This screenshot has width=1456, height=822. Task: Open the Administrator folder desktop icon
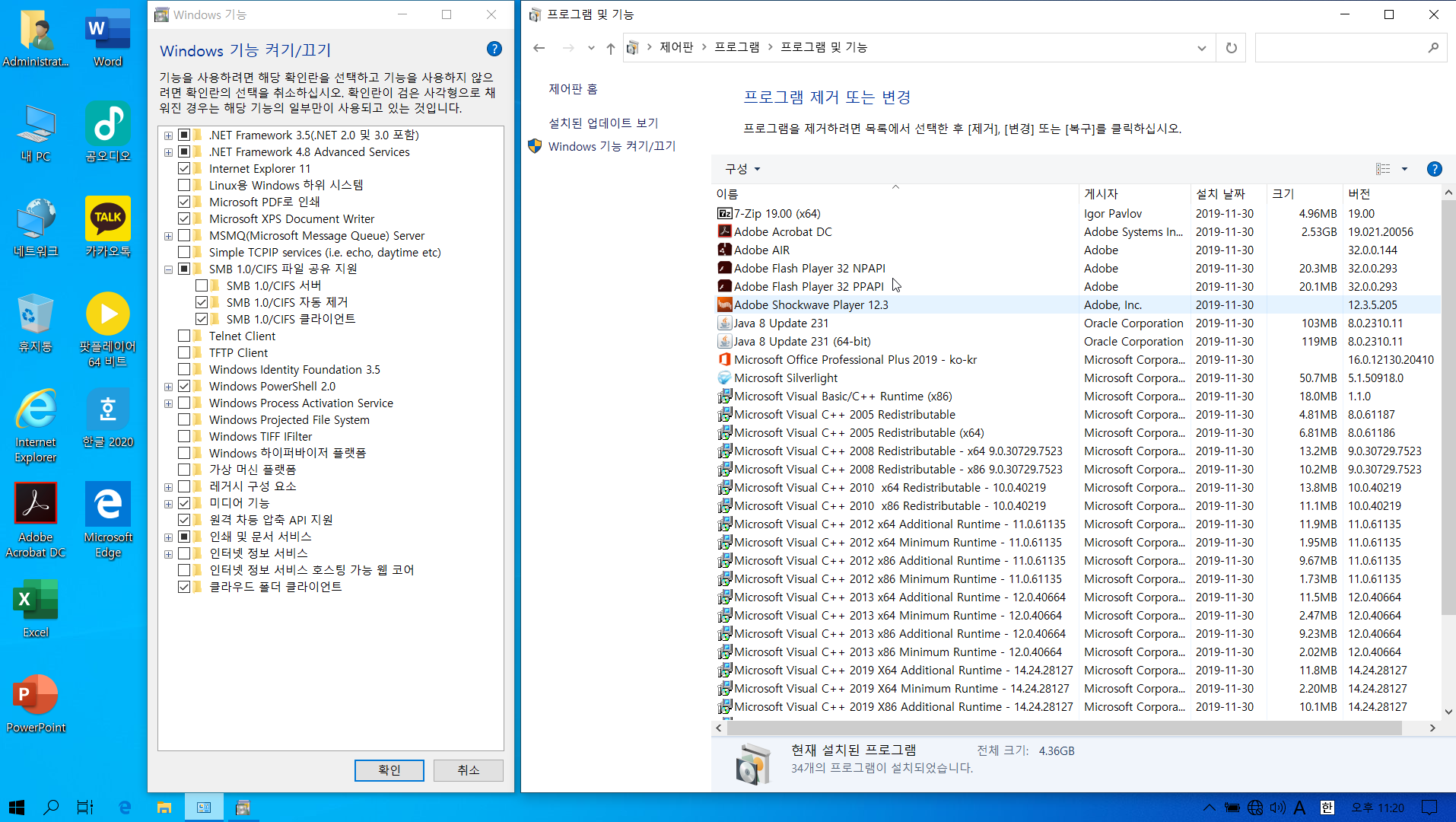(36, 38)
